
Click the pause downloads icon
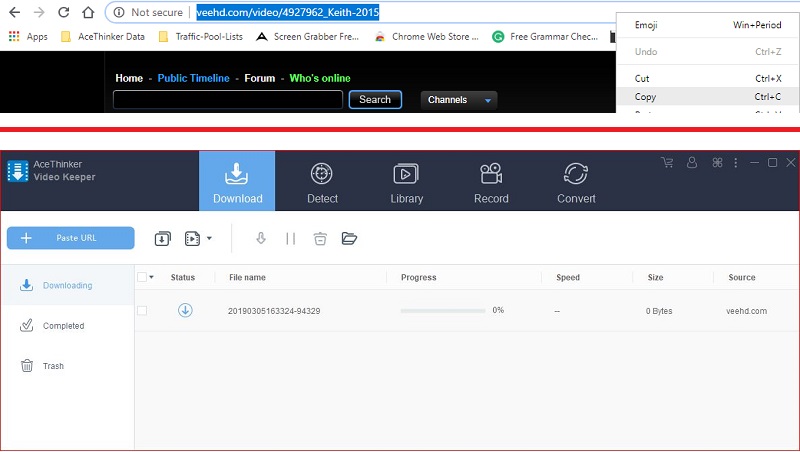pos(291,238)
